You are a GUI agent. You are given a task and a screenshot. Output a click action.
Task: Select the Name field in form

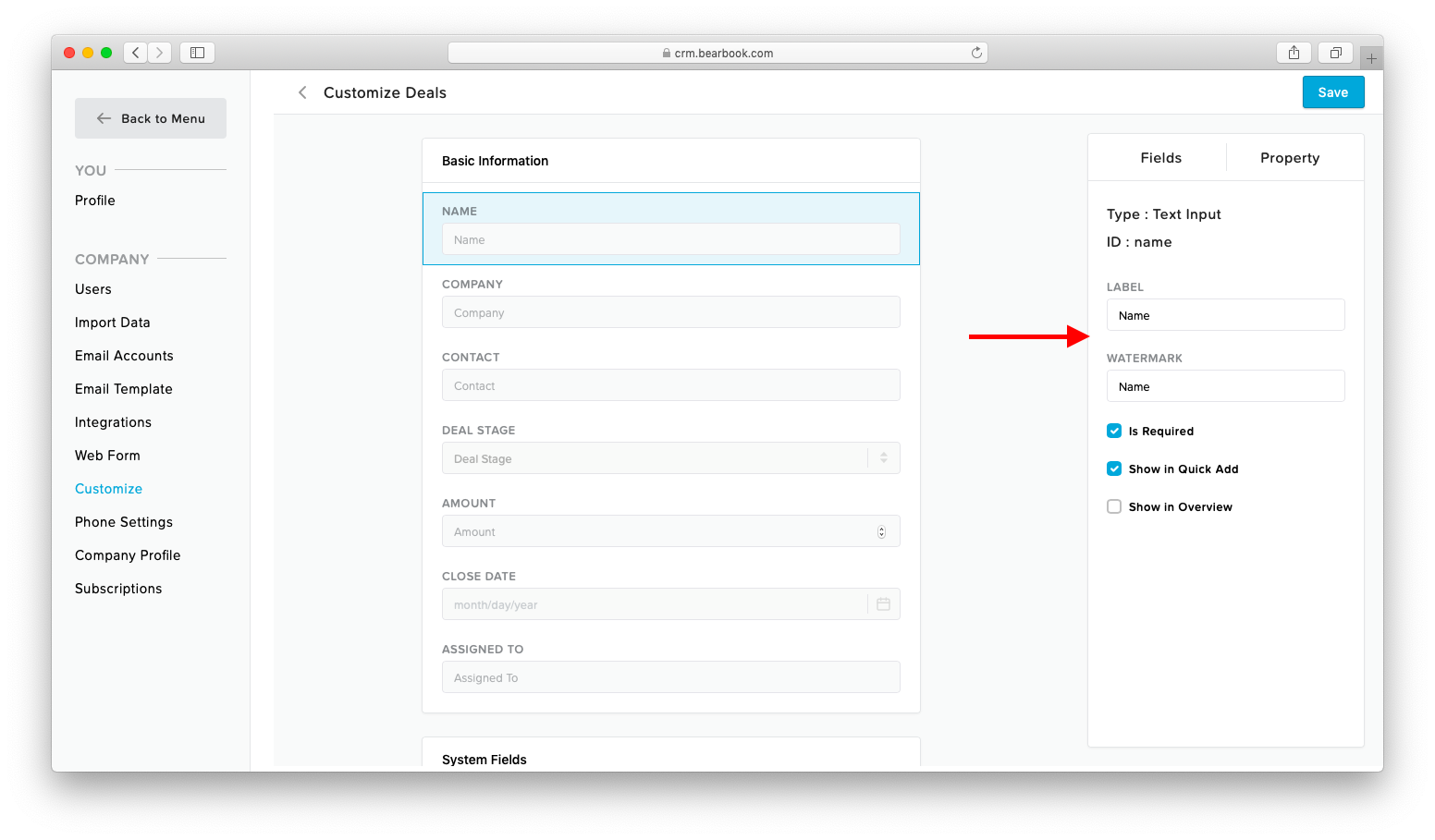671,239
